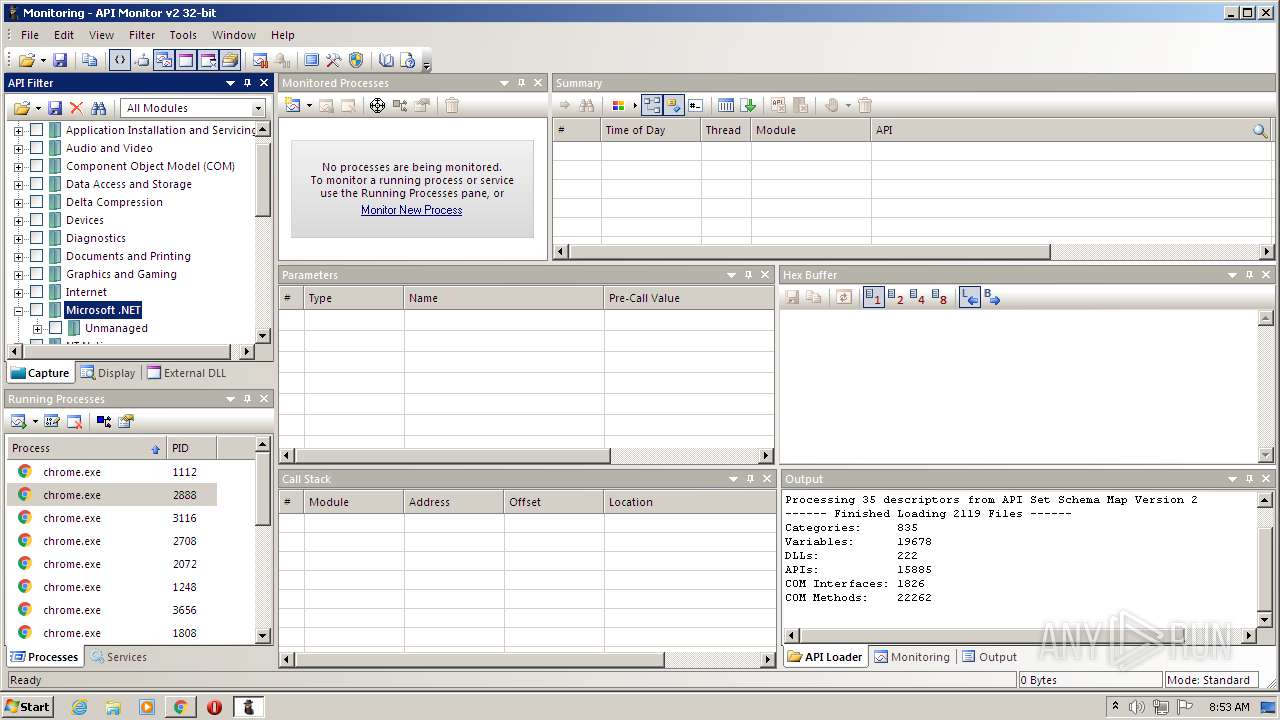The width and height of the screenshot is (1280, 720).
Task: Click the little-endian L icon in Hex Buffer
Action: [x=969, y=297]
